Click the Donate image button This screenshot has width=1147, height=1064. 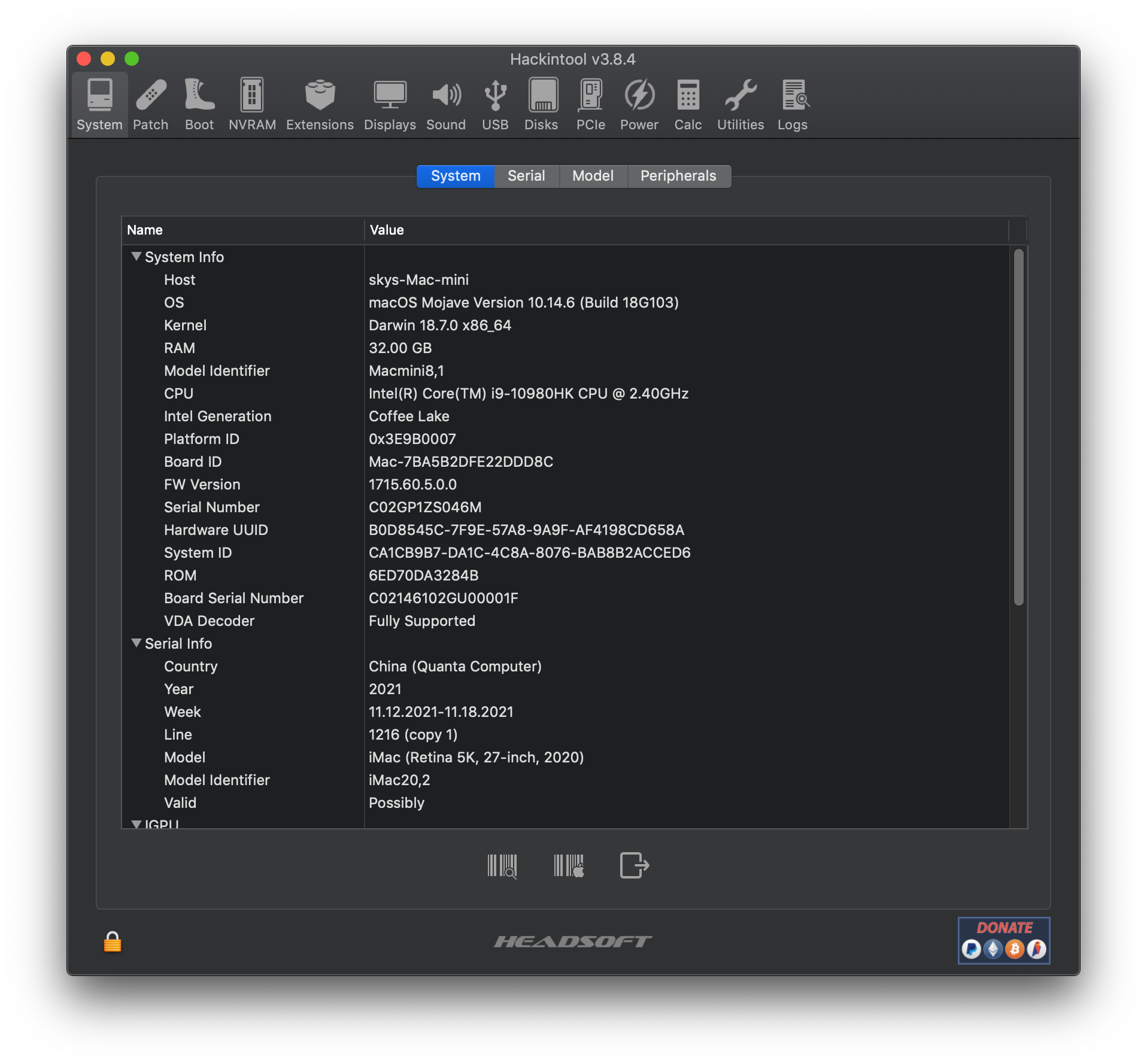(x=1004, y=940)
